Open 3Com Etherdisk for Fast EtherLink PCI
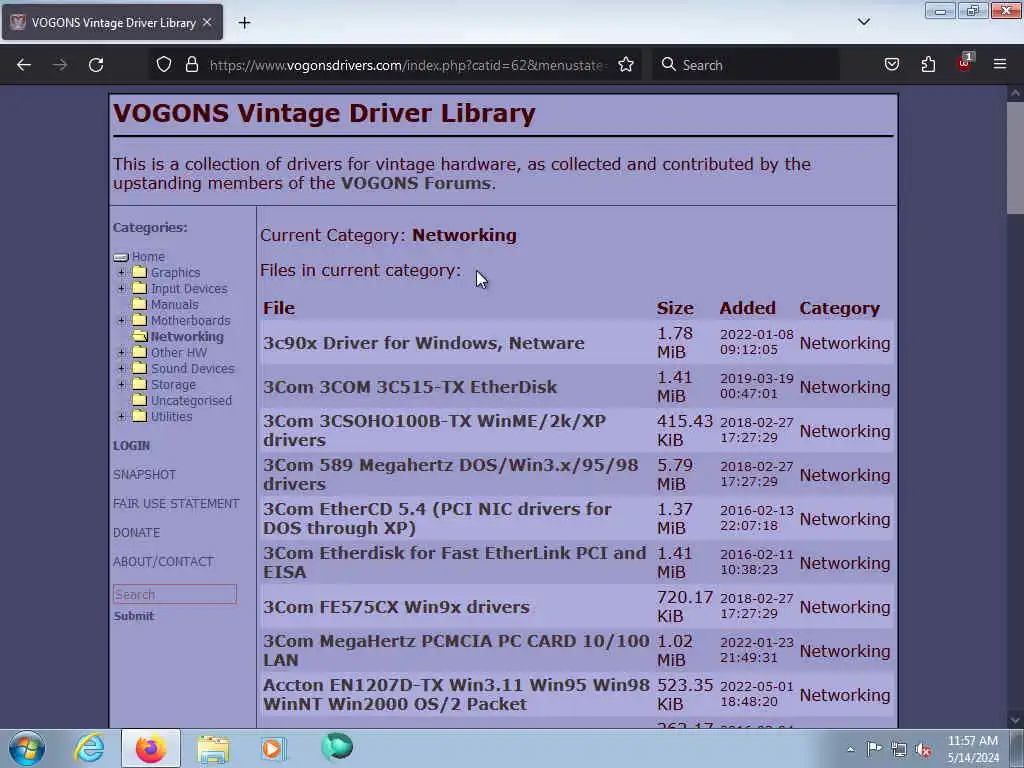1024x768 pixels. tap(455, 562)
